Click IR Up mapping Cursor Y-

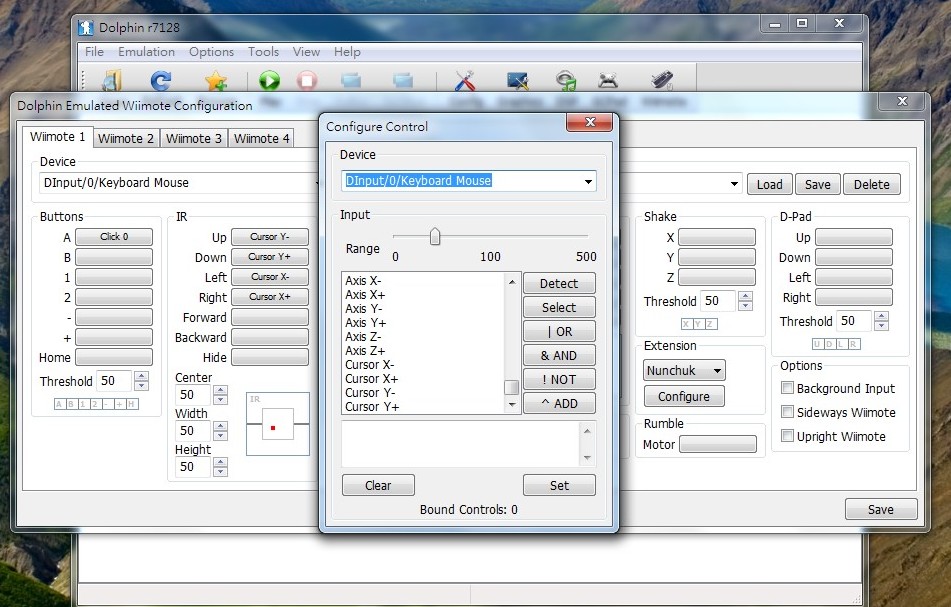click(269, 236)
